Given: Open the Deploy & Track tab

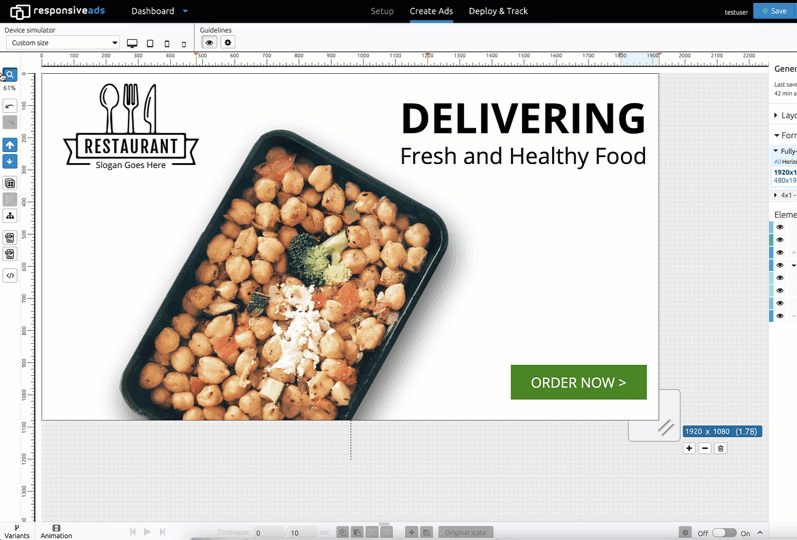Looking at the screenshot, I should coord(498,11).
